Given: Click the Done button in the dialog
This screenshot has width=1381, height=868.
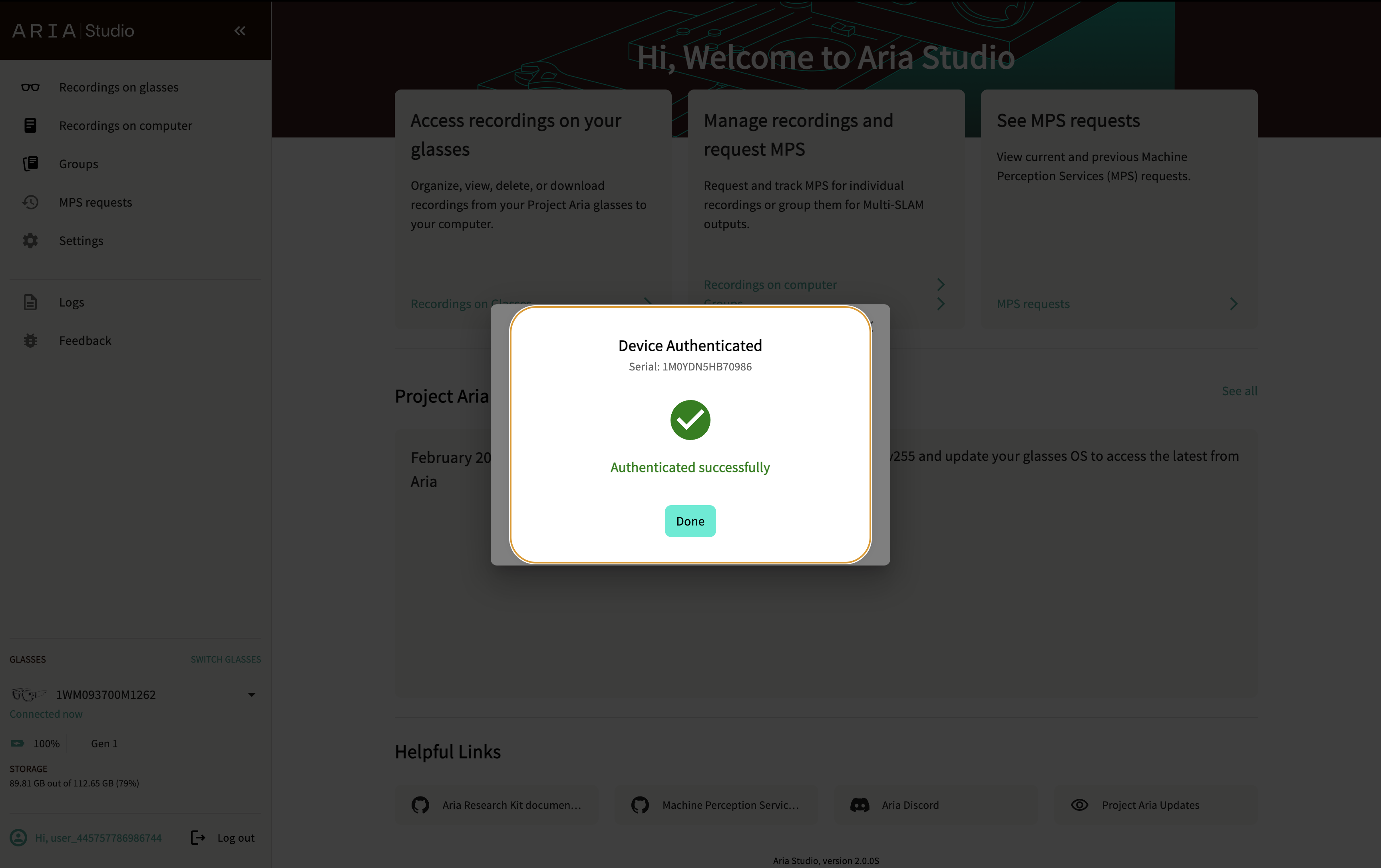Looking at the screenshot, I should pyautogui.click(x=690, y=521).
